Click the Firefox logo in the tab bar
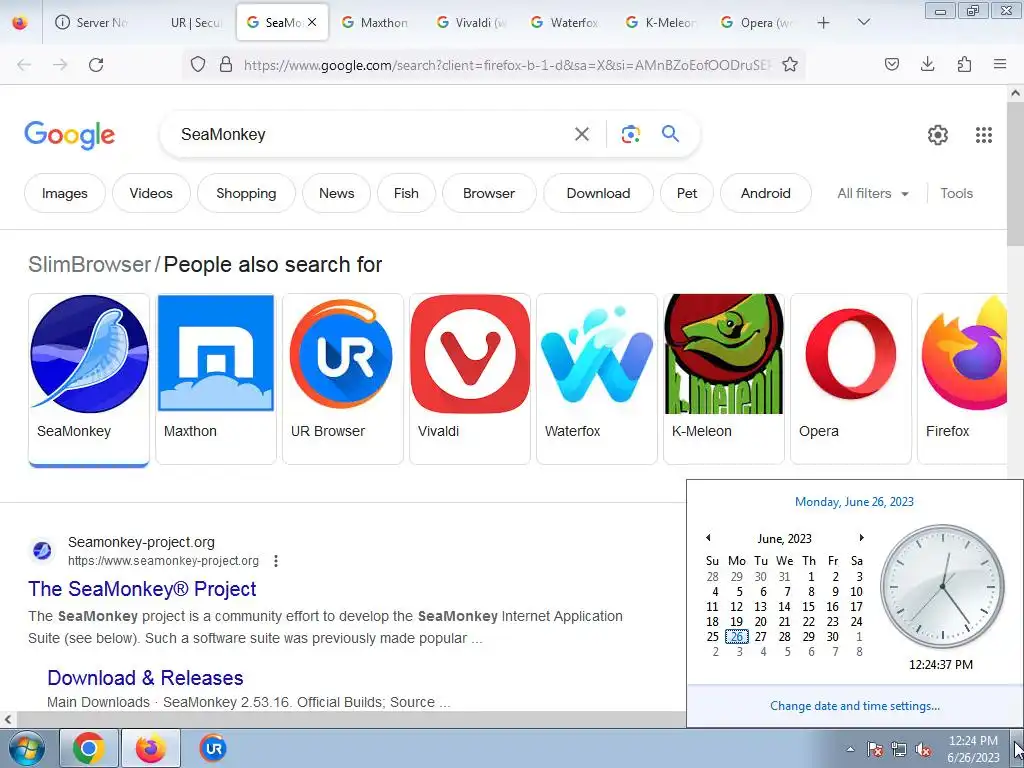This screenshot has width=1024, height=768. click(x=20, y=23)
